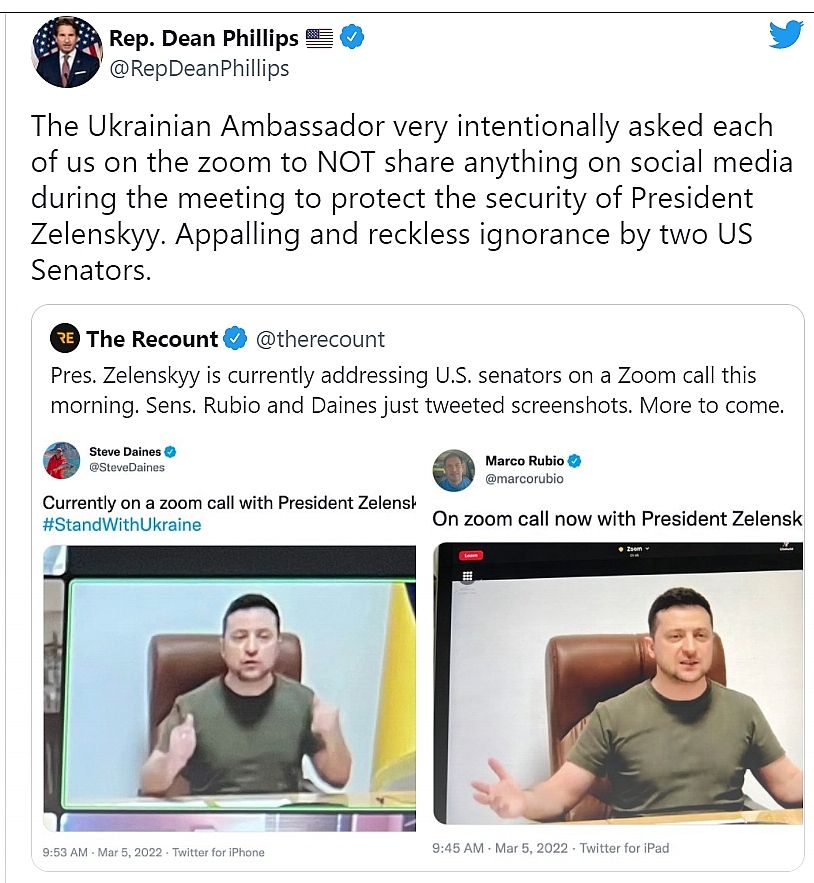Open Steve Daines' Zelenskyy screenshot image
Screen dimensions: 814x883
pos(229,688)
